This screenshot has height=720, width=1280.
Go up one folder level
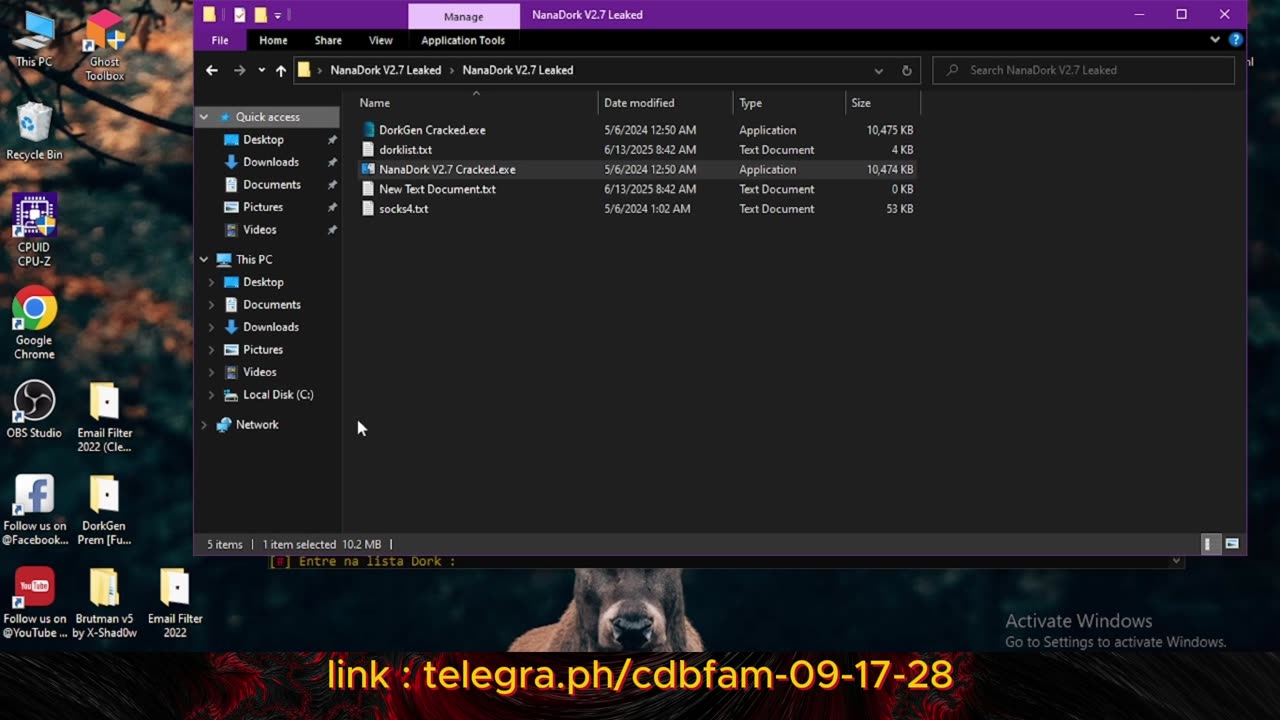281,70
